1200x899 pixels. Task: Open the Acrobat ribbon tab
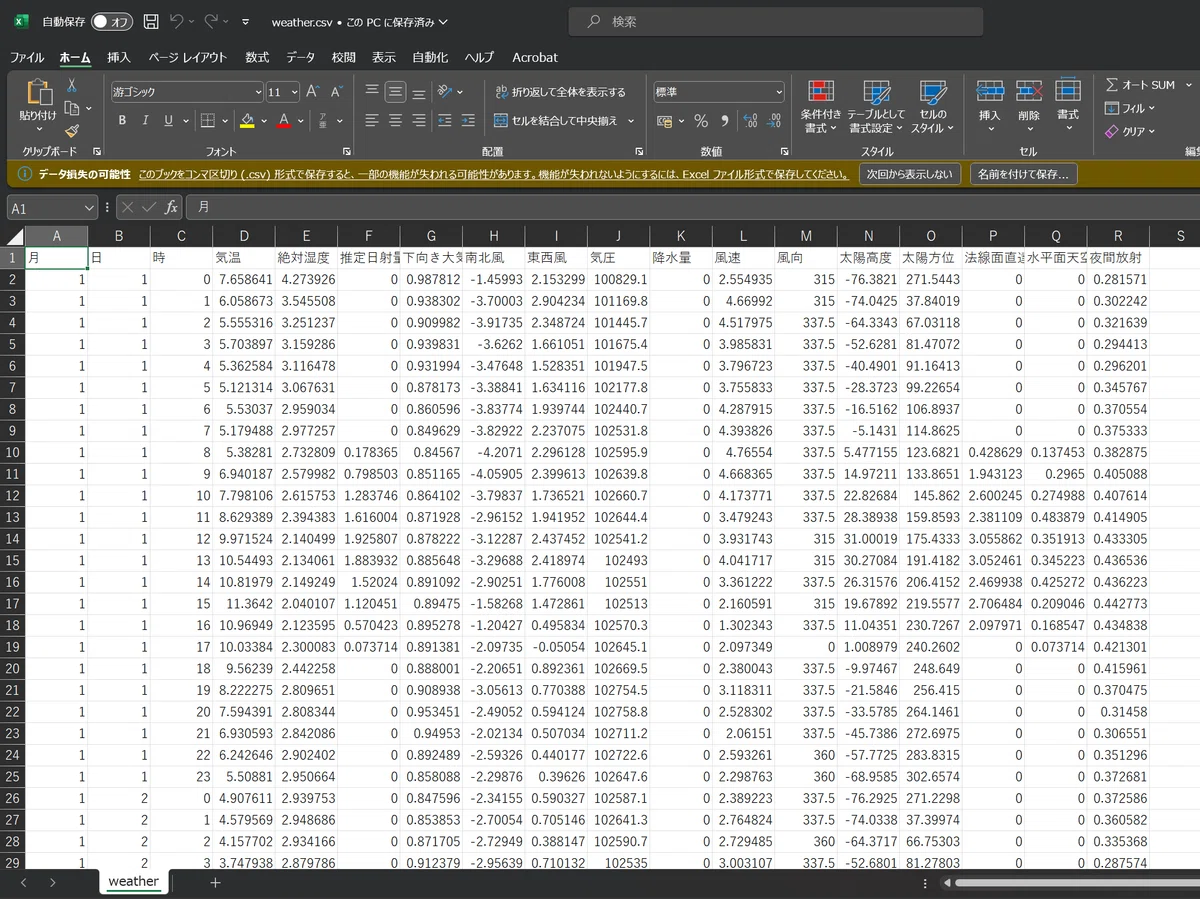click(x=535, y=58)
